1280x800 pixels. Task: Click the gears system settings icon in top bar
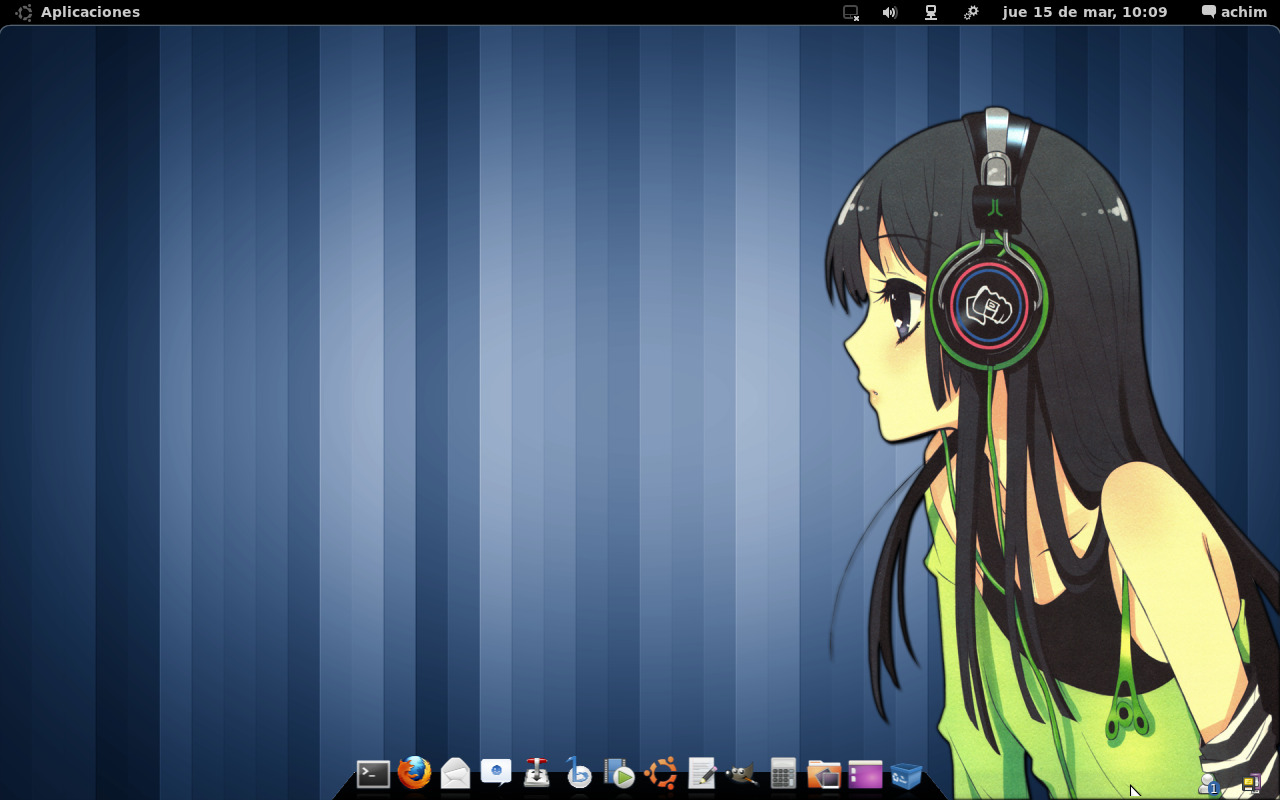pos(971,12)
